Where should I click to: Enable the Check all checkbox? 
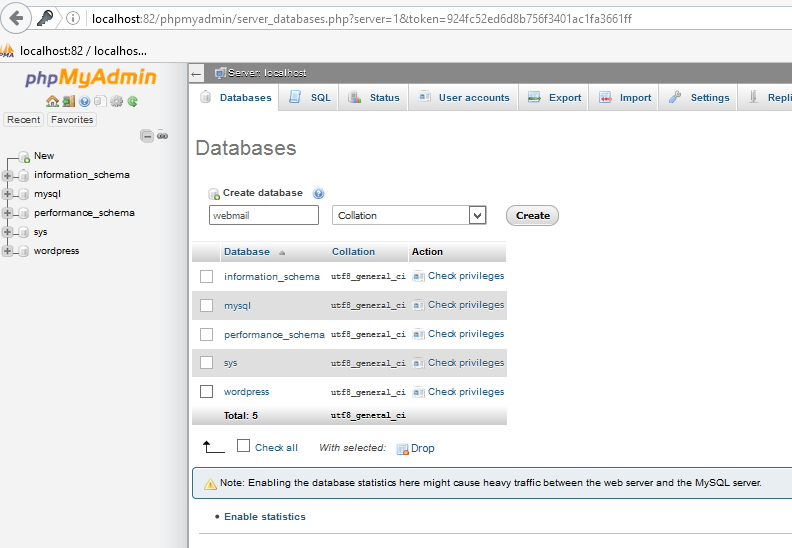coord(243,445)
